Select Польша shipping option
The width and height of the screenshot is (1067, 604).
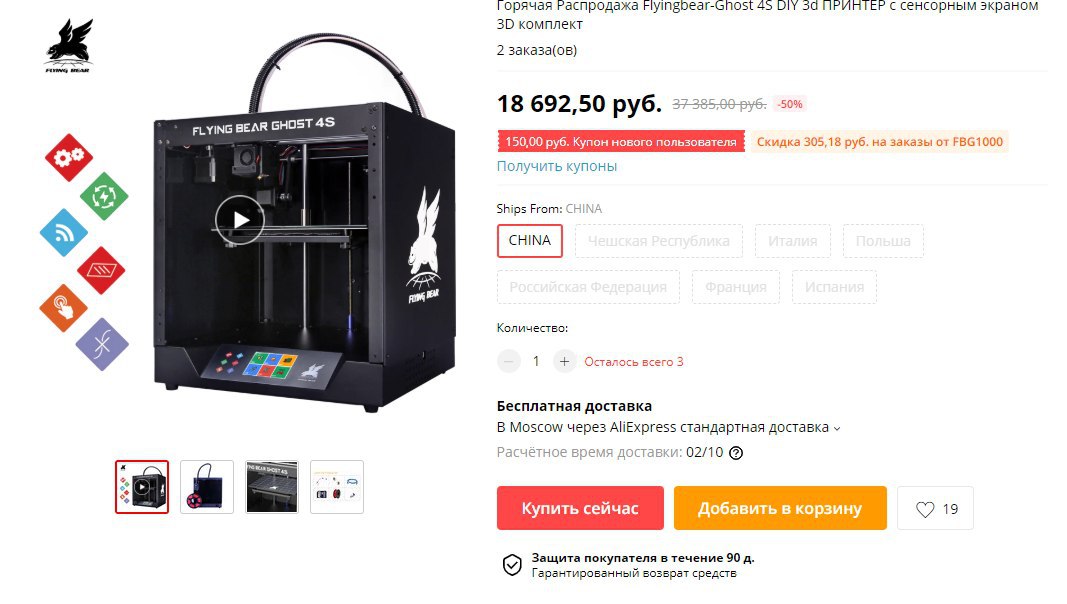tap(883, 241)
